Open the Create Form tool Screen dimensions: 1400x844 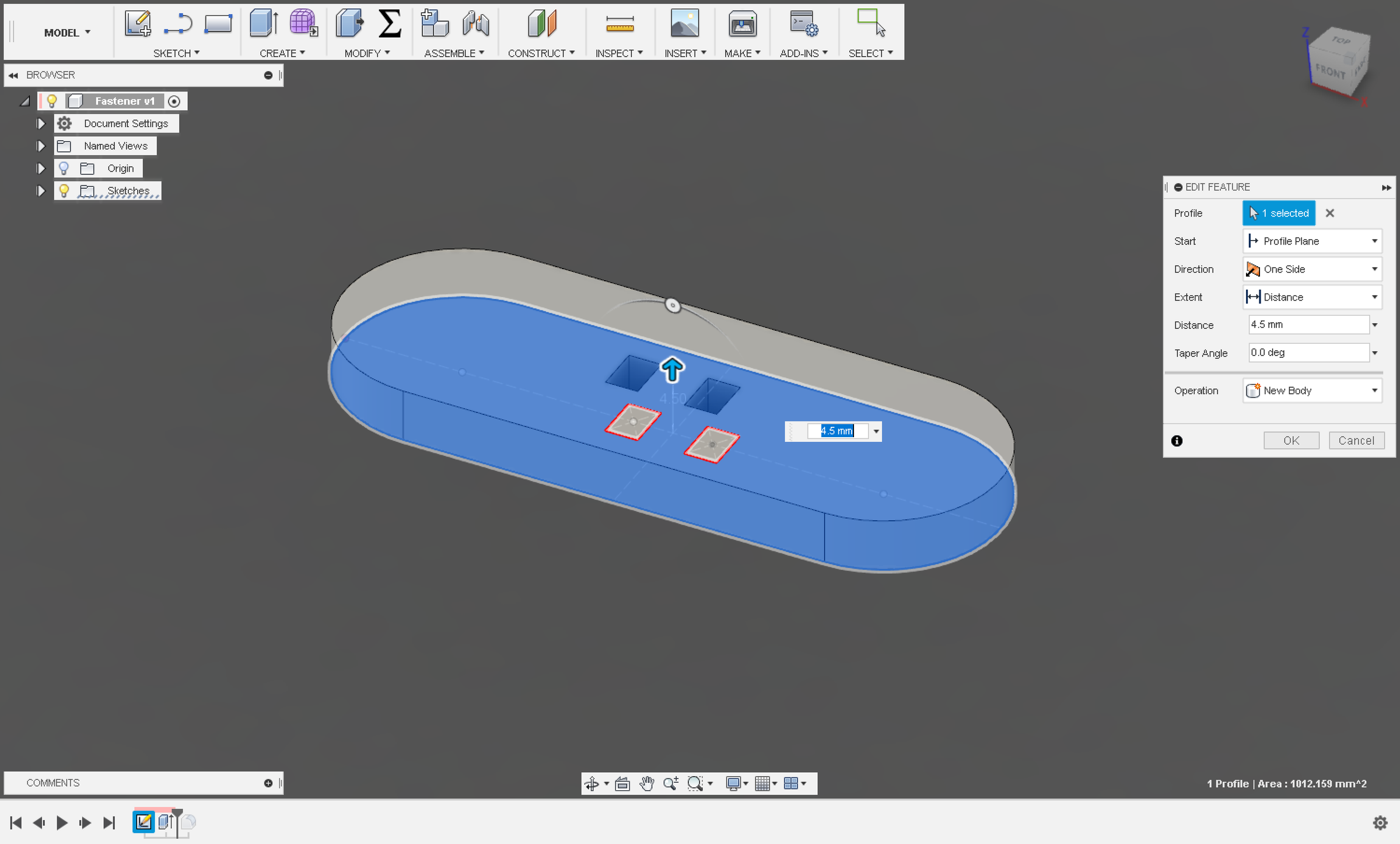click(303, 23)
